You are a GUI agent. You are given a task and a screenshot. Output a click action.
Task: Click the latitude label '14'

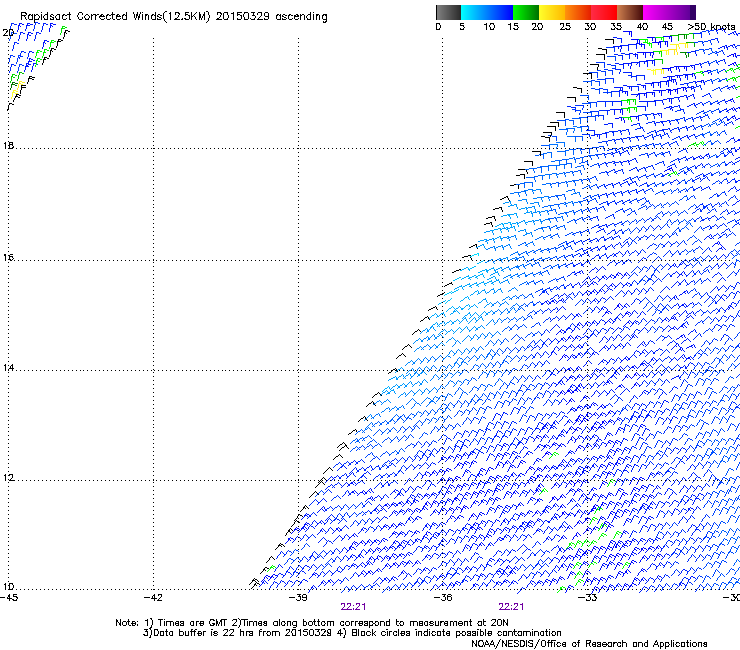pyautogui.click(x=8, y=368)
